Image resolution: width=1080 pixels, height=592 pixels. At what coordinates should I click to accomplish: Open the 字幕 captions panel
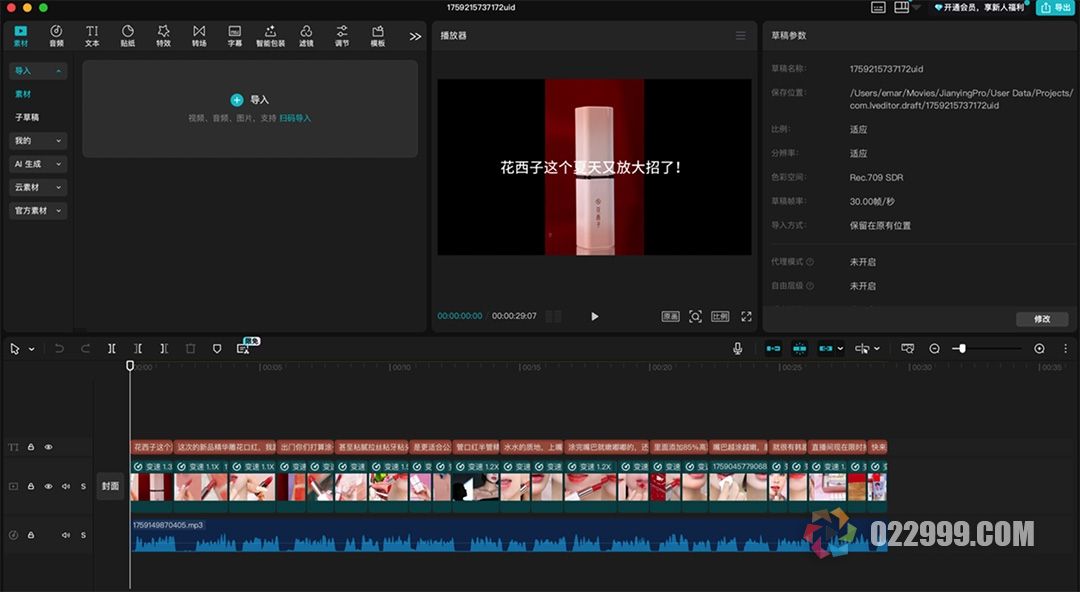pos(235,36)
